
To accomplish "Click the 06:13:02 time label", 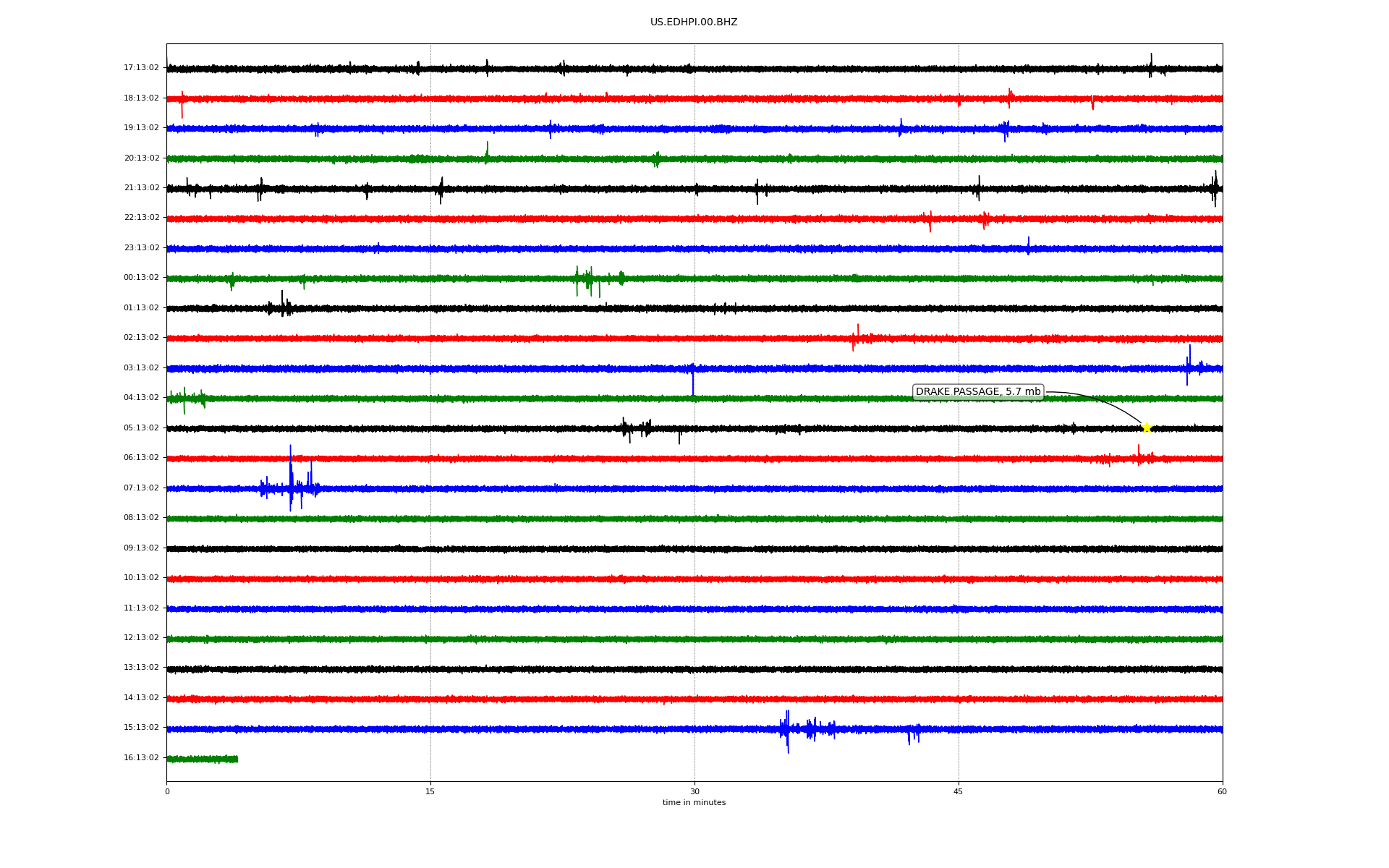I will (x=141, y=458).
